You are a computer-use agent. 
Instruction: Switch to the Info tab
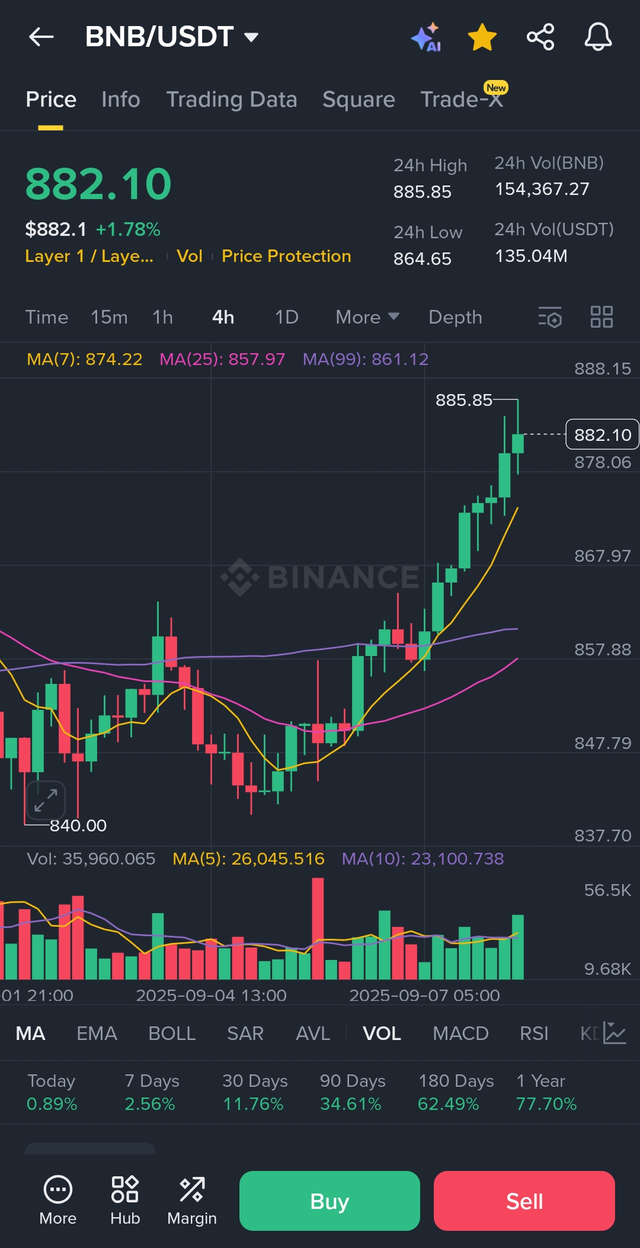tap(121, 99)
